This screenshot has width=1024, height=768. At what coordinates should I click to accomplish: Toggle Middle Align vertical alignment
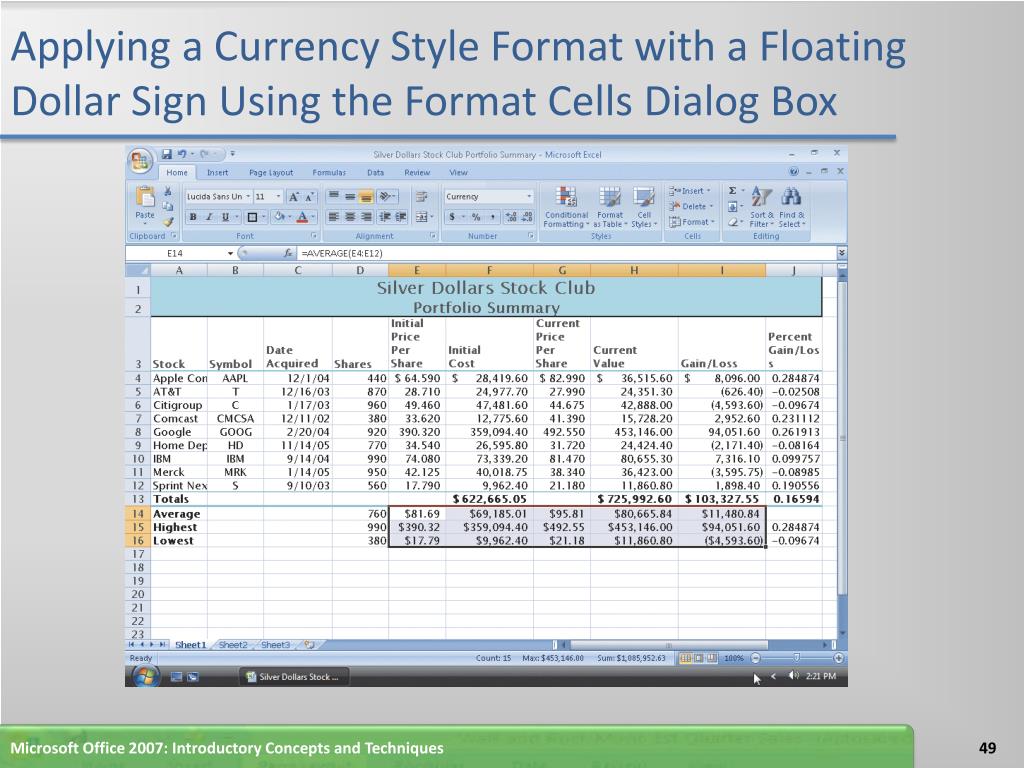[349, 196]
